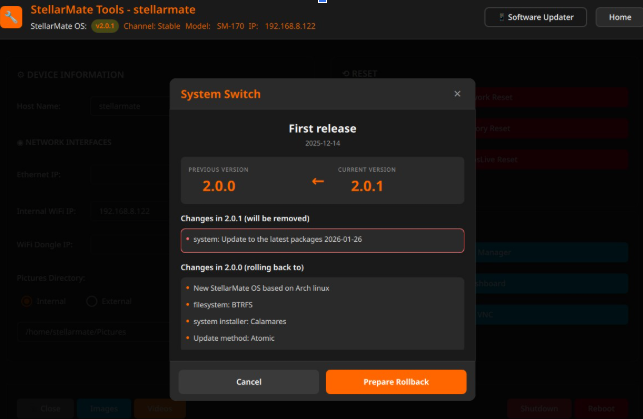
Task: Click the 'First release' heading
Action: (x=322, y=129)
